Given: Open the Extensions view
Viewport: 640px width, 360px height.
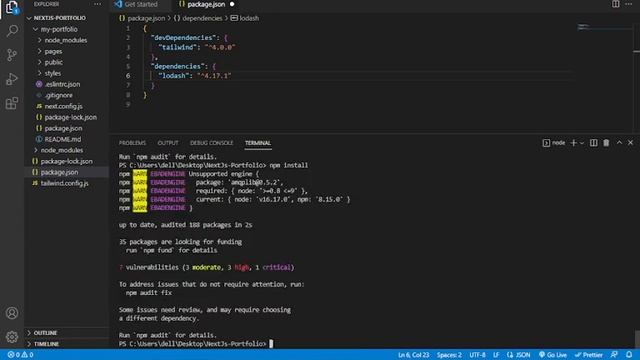Looking at the screenshot, I should point(12,103).
